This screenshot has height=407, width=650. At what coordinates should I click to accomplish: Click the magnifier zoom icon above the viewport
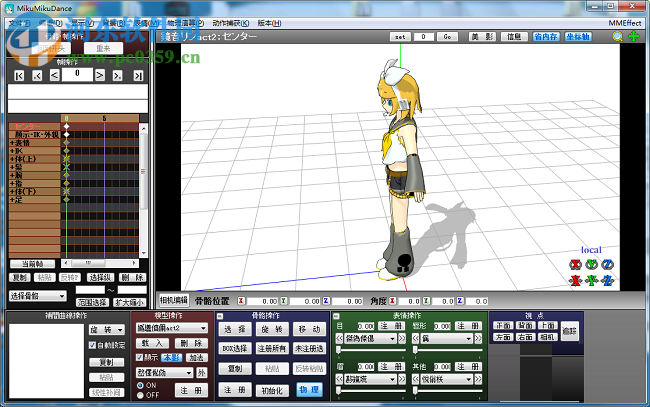pos(618,36)
